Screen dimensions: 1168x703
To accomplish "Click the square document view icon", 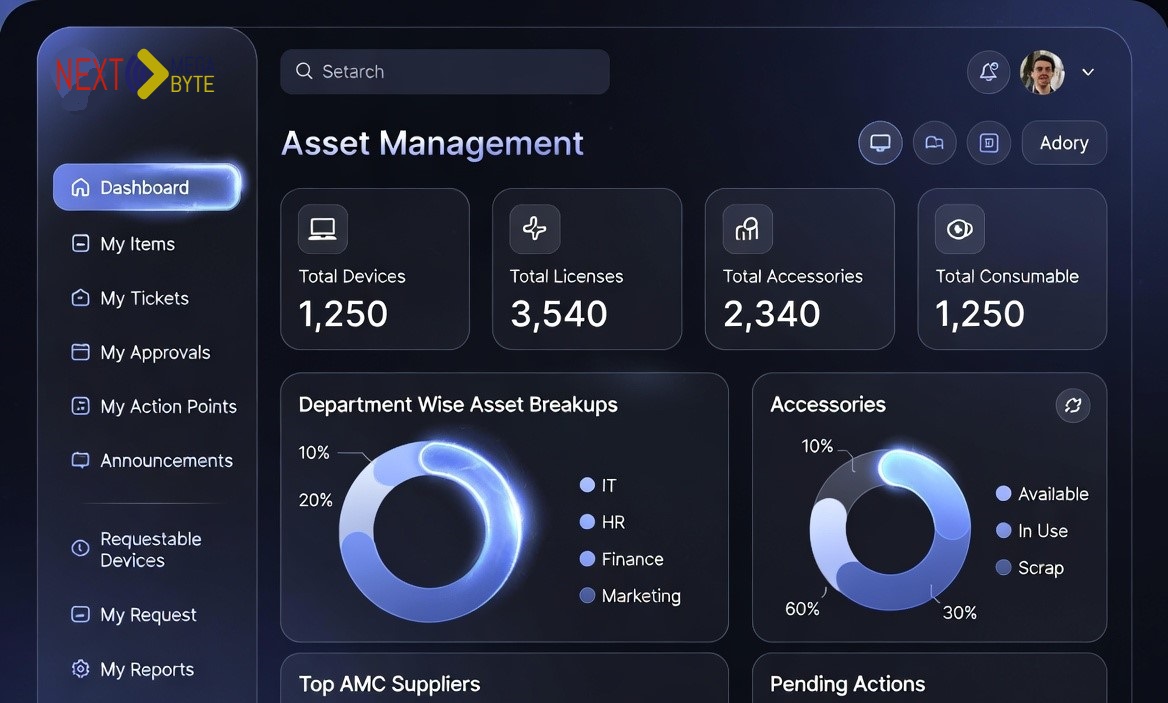I will pos(988,143).
